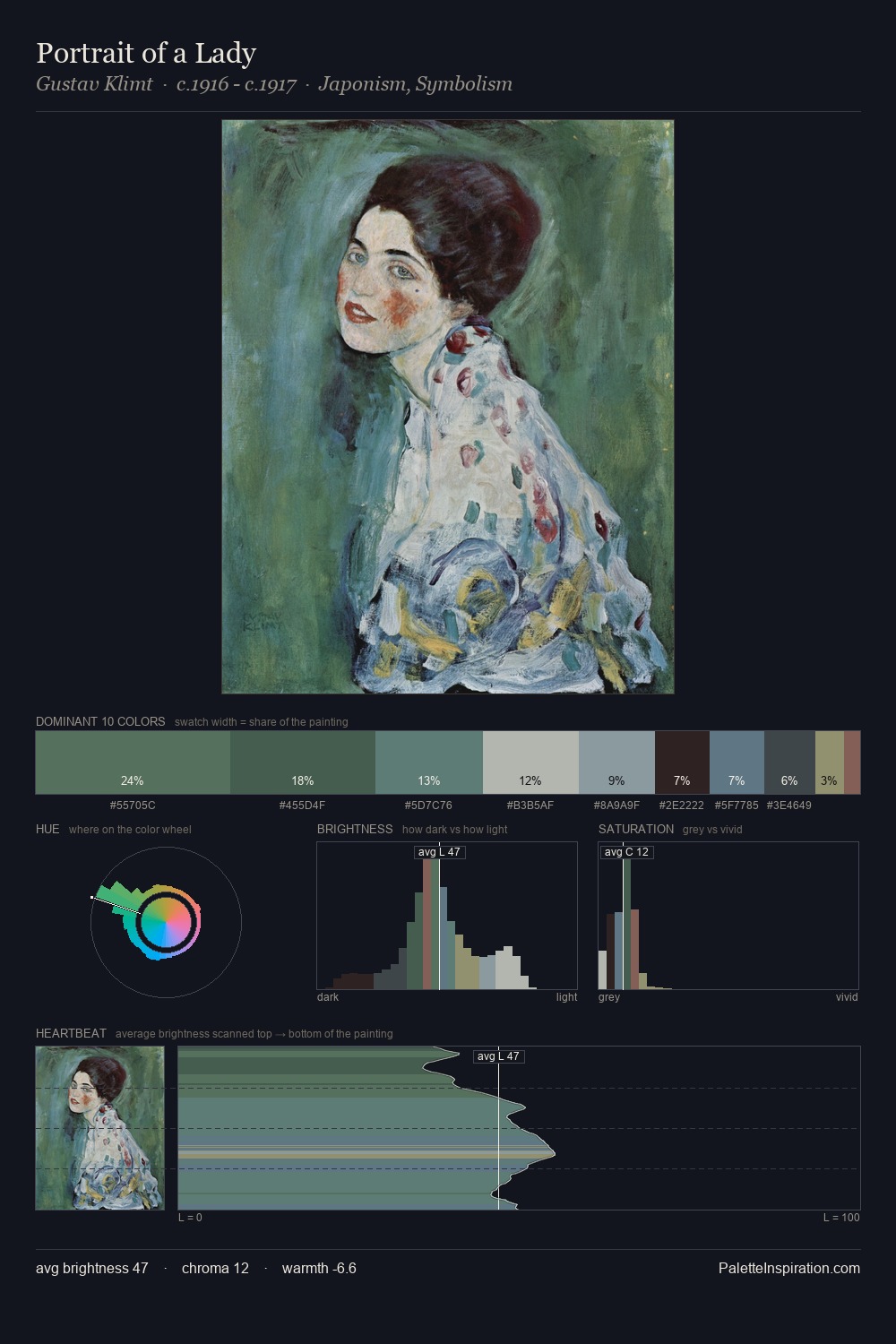Screen dimensions: 896x1344
Task: Click the style text Japonism, Symbolism
Action: pos(416,84)
